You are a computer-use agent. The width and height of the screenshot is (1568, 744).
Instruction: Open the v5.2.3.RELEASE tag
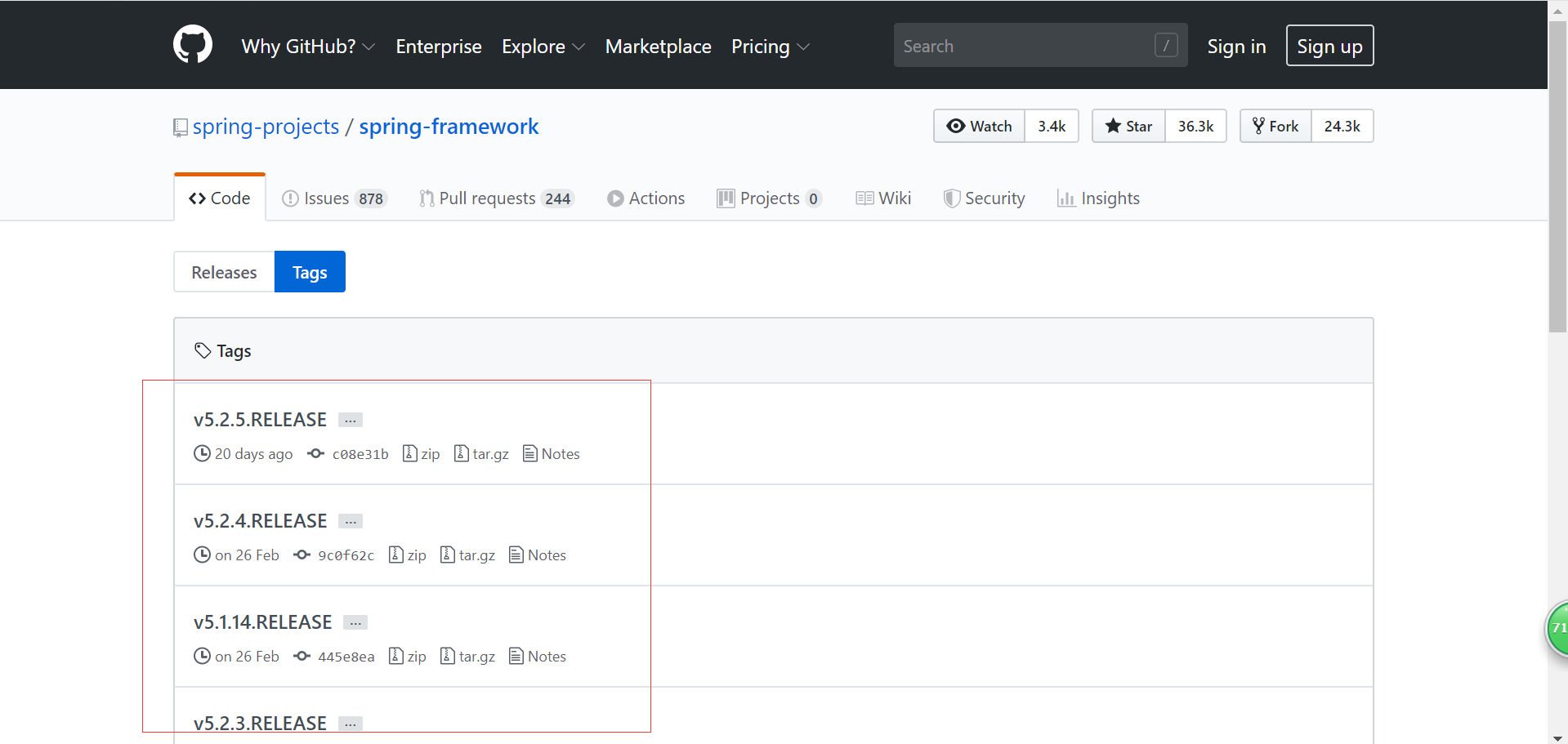coord(260,723)
